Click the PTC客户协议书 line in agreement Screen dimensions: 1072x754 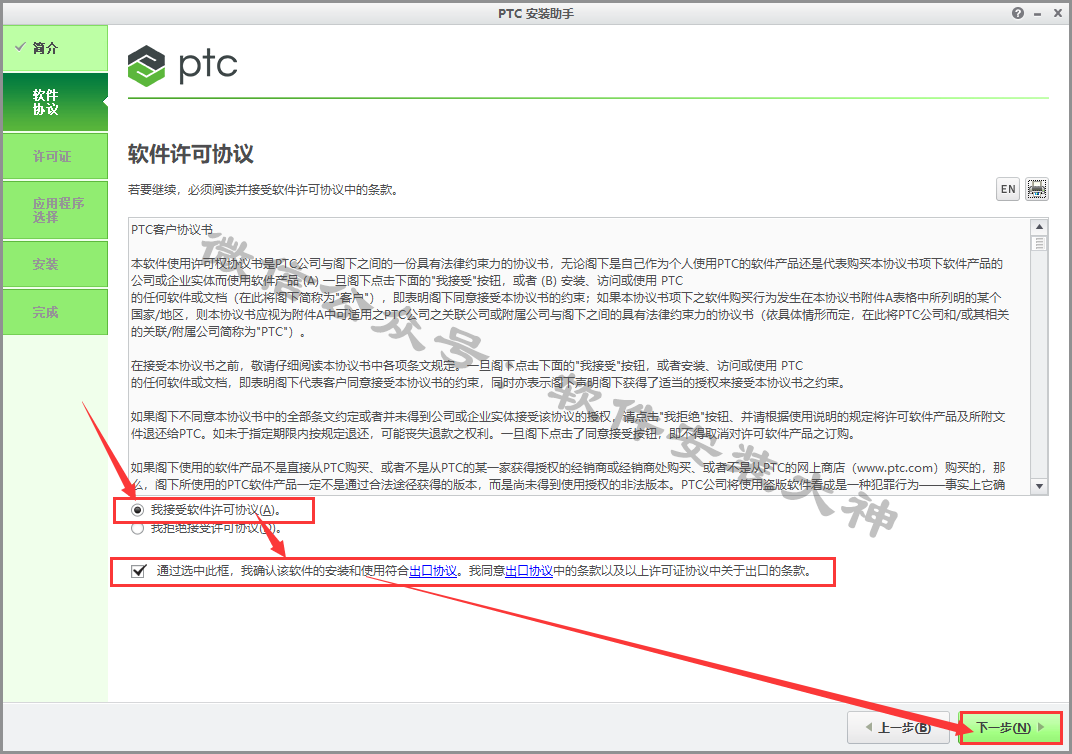(x=172, y=230)
